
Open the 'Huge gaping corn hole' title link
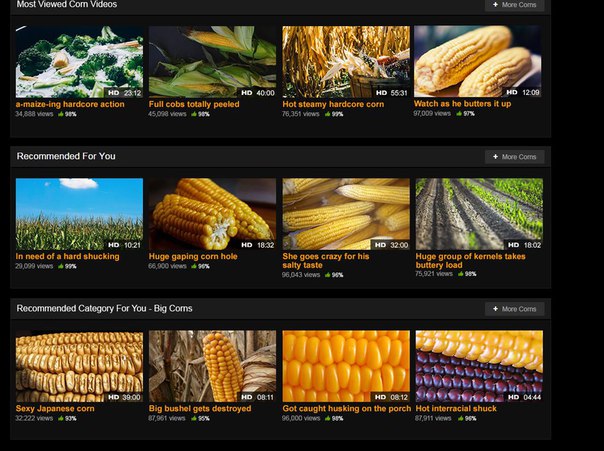pyautogui.click(x=193, y=257)
